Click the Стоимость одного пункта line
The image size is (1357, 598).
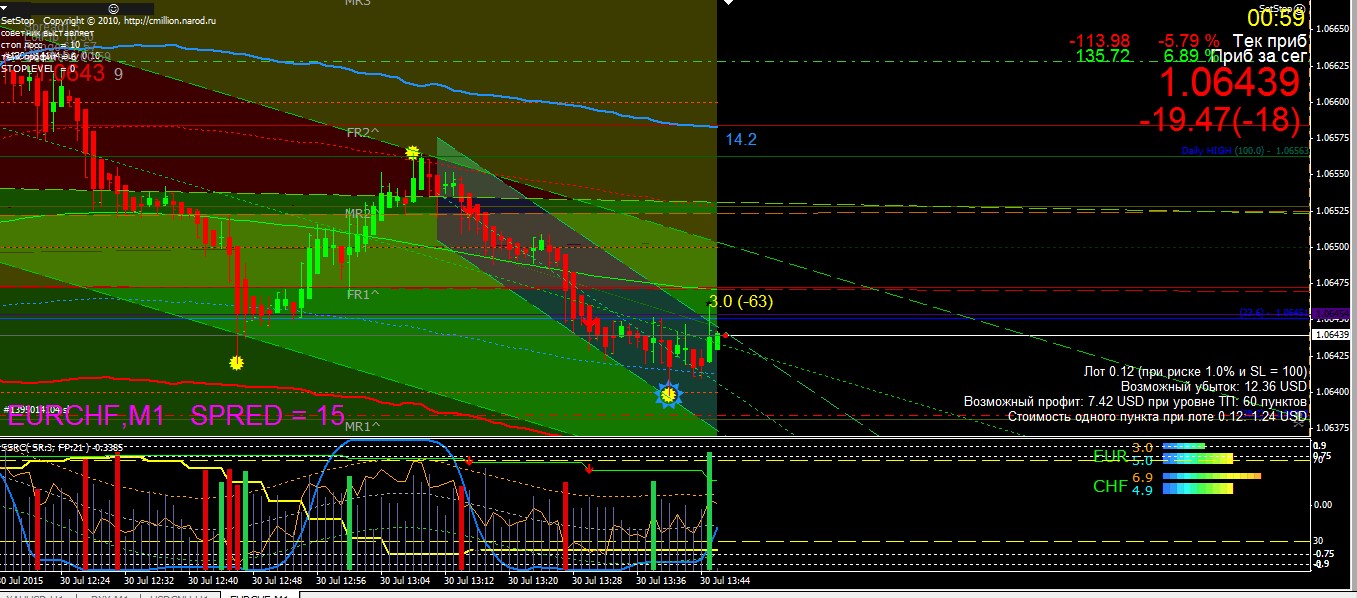1157,416
